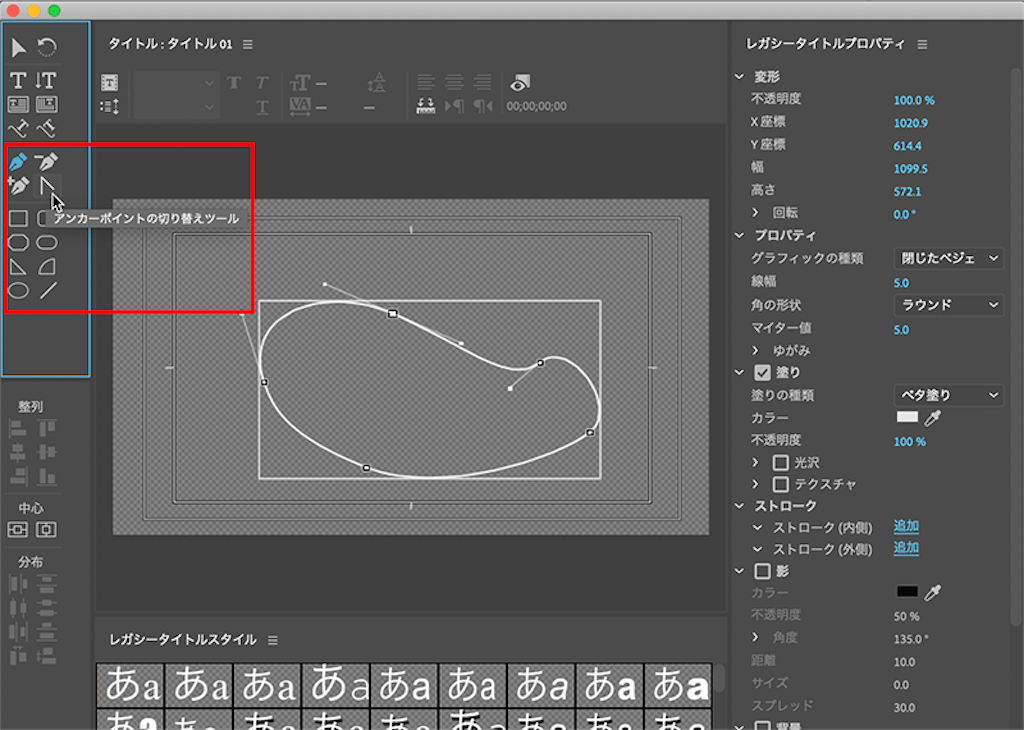
Task: Select the Arc shape tool
Action: 47,266
